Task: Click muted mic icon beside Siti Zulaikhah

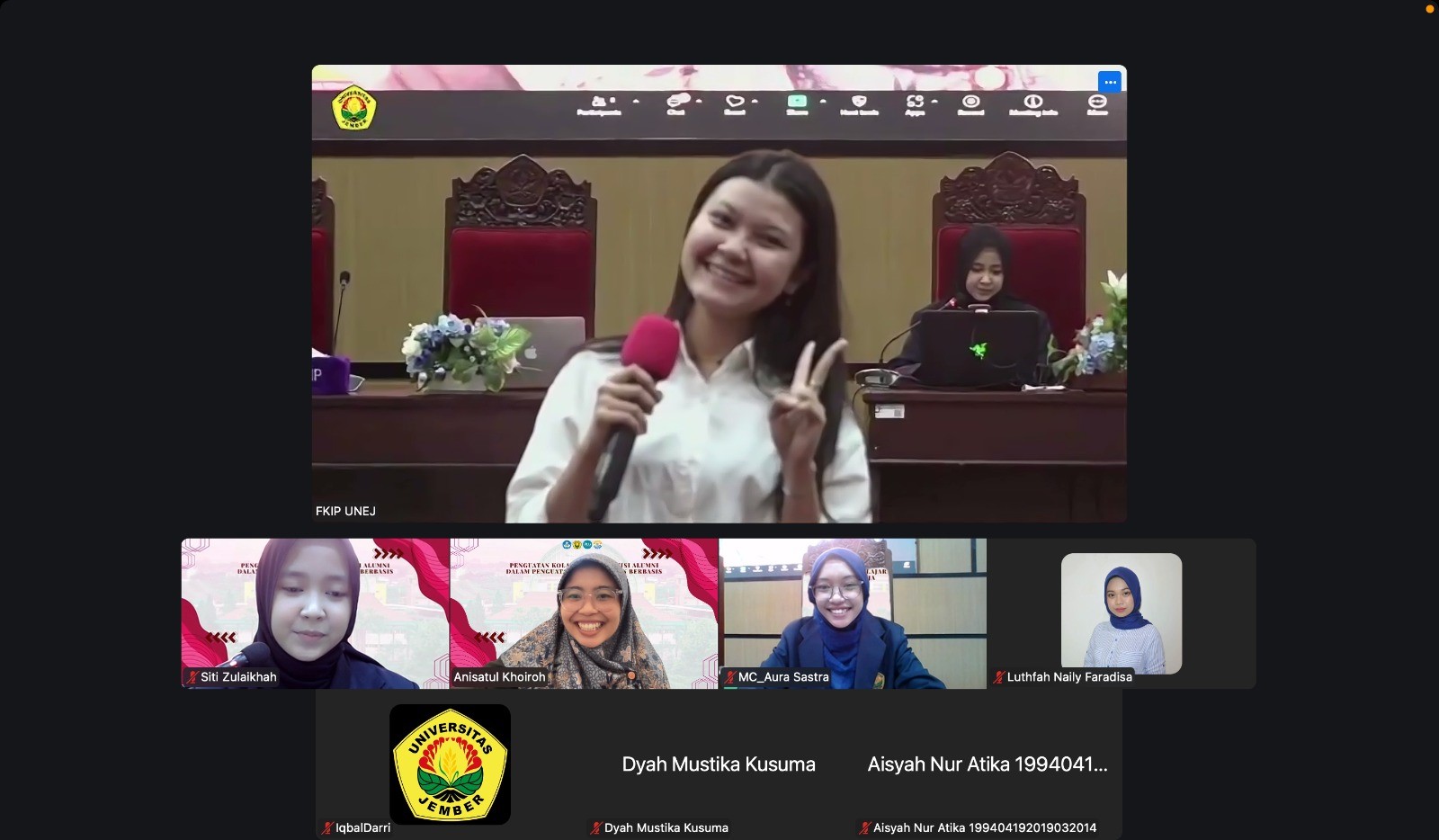Action: (x=192, y=677)
